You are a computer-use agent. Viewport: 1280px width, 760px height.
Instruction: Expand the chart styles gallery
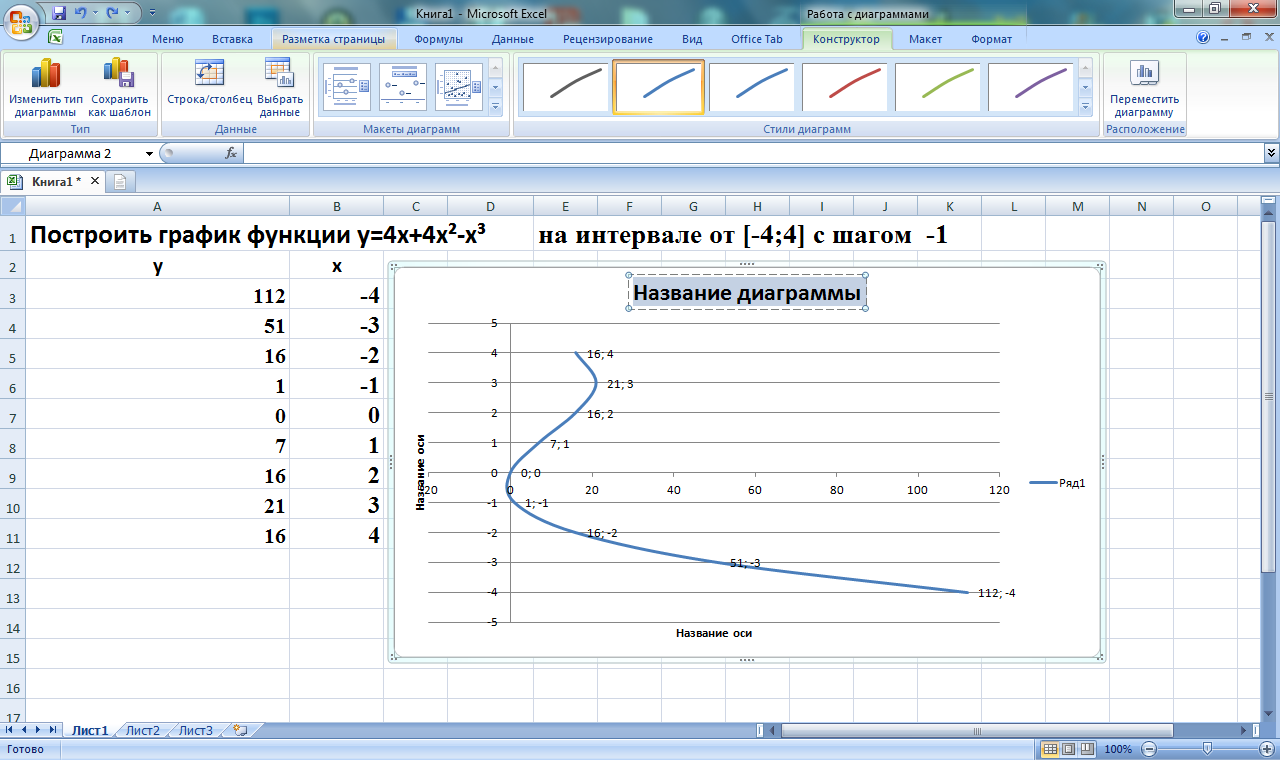point(1085,106)
